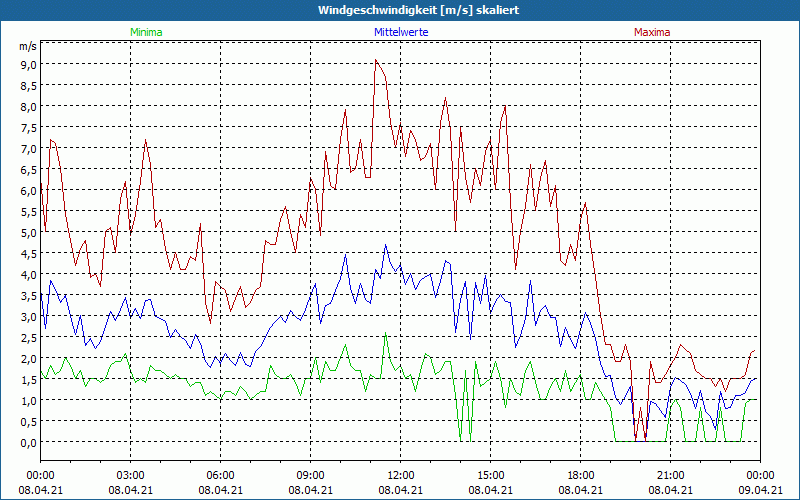Click the highest peak of the blue Mittelwerte line
Image resolution: width=800 pixels, height=500 pixels.
tap(384, 246)
